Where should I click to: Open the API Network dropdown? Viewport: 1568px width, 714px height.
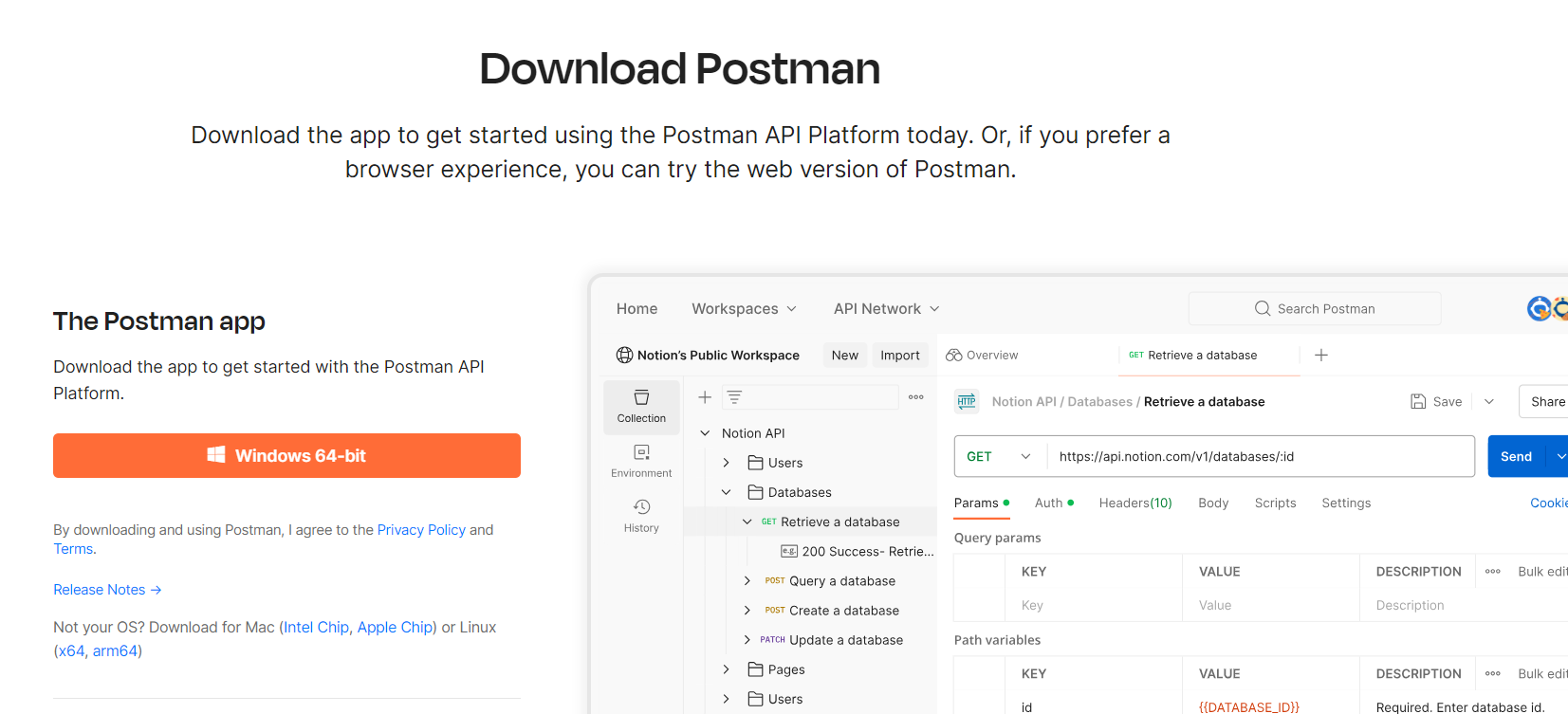point(886,309)
